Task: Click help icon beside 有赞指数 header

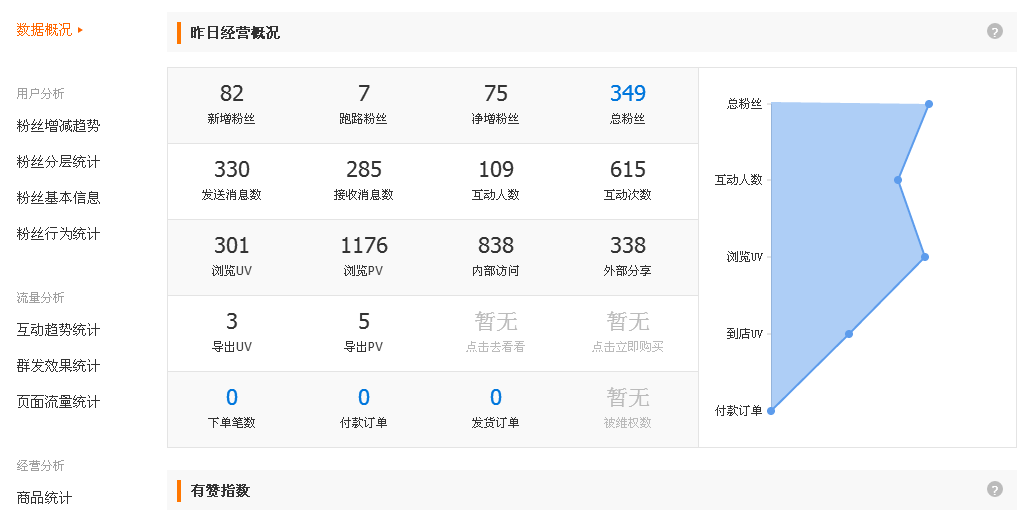Action: [994, 489]
